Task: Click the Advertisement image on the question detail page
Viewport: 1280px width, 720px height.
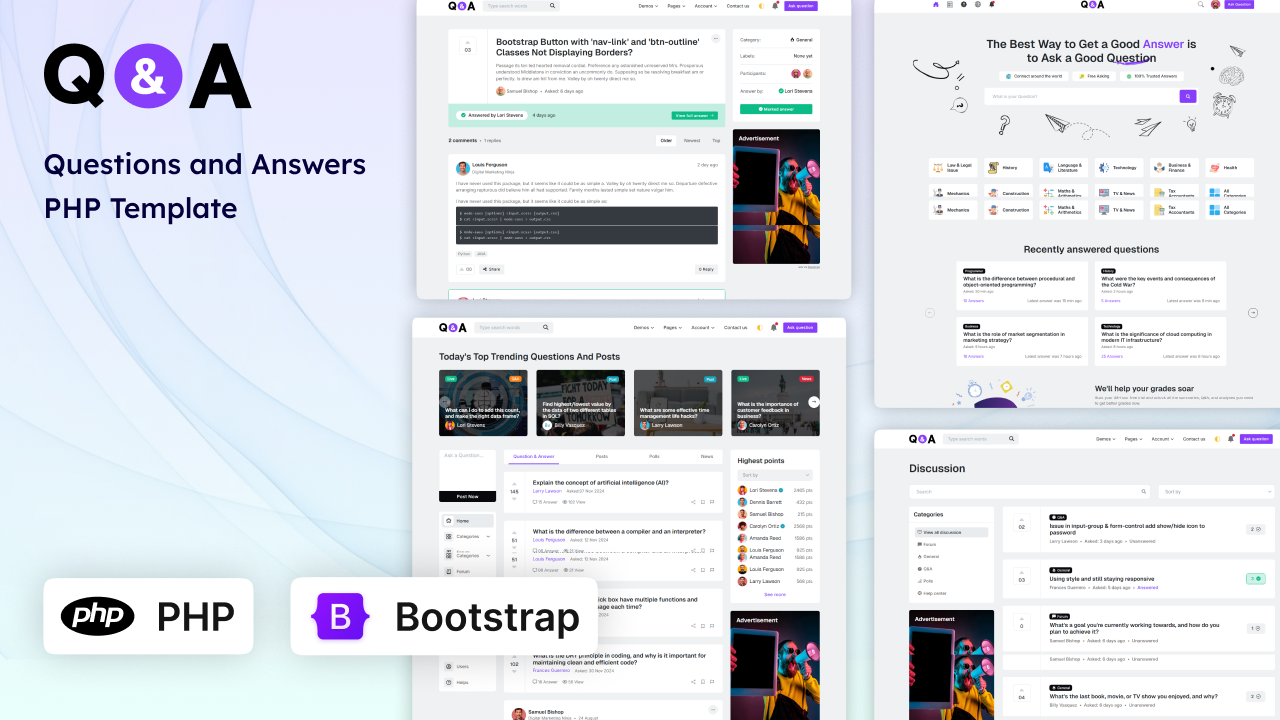Action: coord(776,197)
